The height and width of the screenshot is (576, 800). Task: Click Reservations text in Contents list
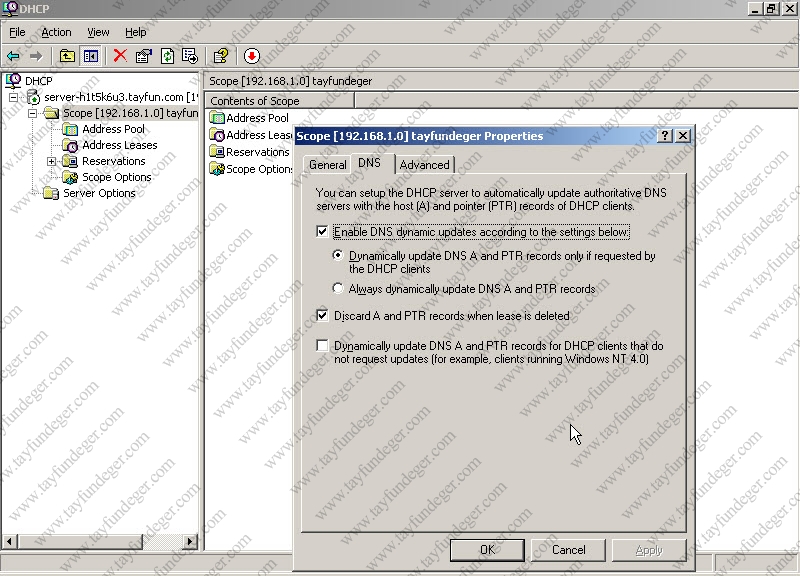(x=258, y=152)
